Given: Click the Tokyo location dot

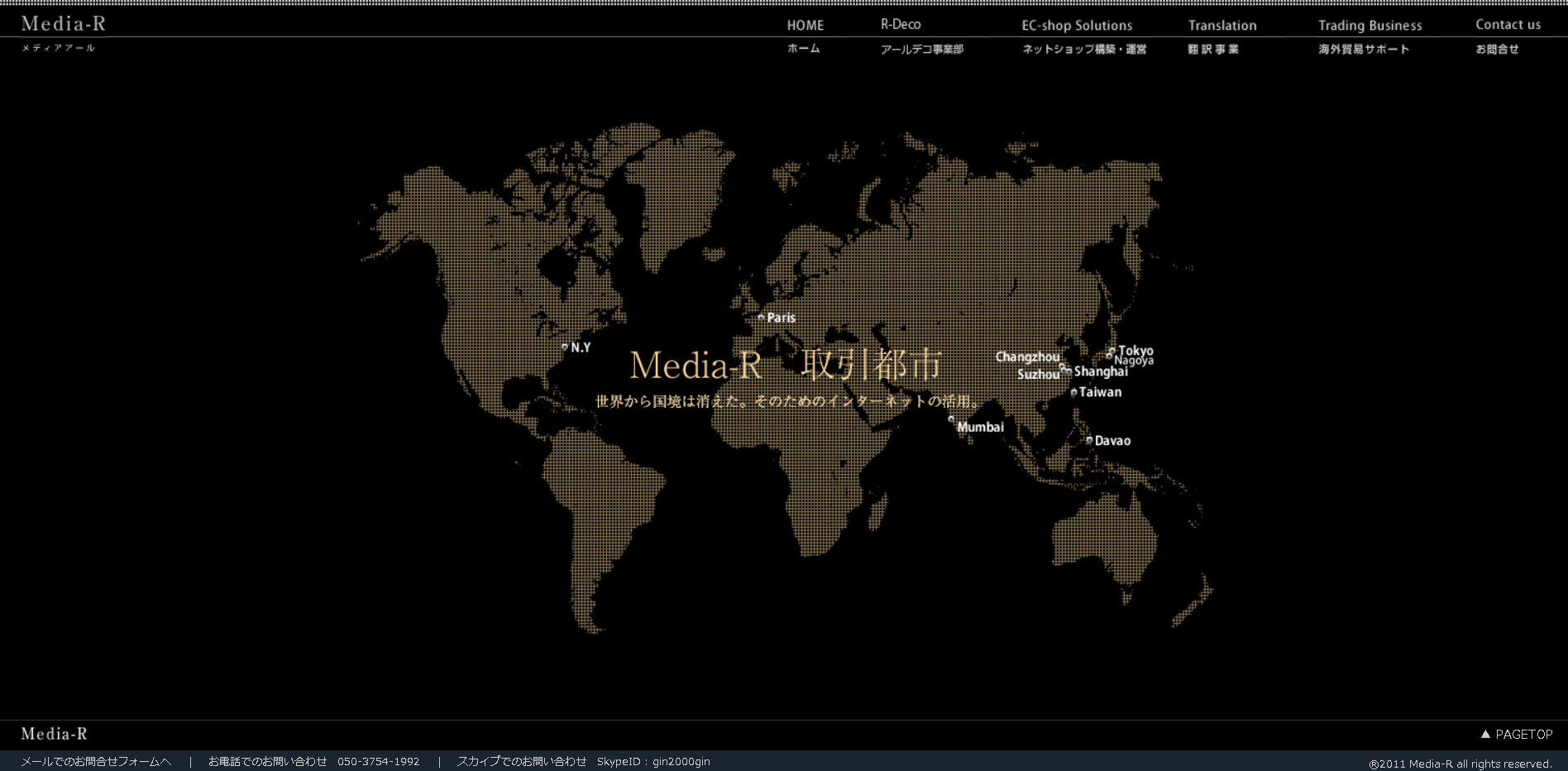Looking at the screenshot, I should pos(1112,352).
